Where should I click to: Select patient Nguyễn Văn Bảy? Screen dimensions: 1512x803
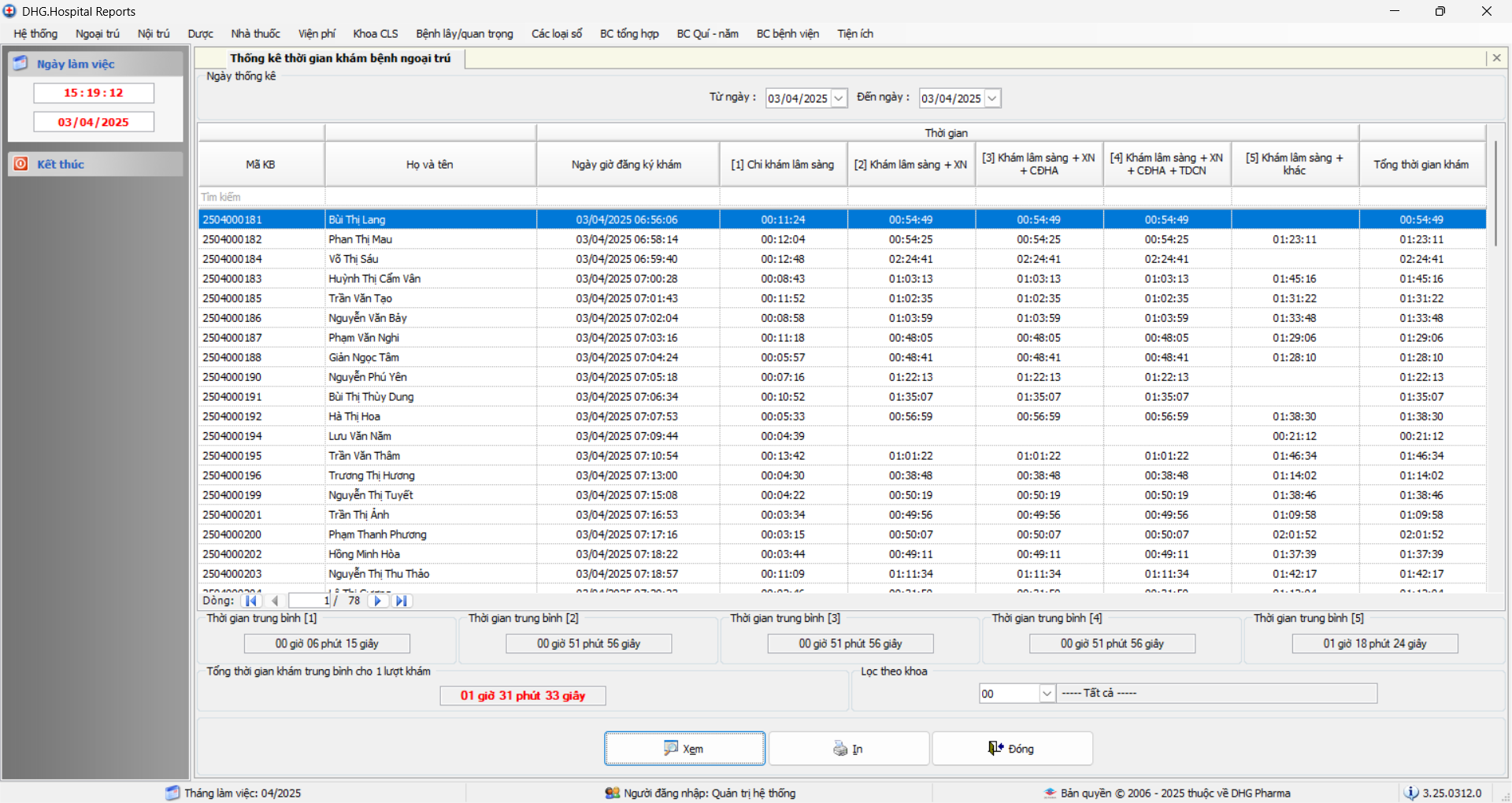[842, 318]
